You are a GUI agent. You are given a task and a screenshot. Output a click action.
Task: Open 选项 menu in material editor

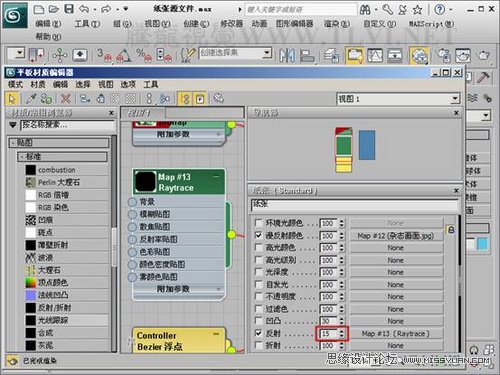pos(128,85)
